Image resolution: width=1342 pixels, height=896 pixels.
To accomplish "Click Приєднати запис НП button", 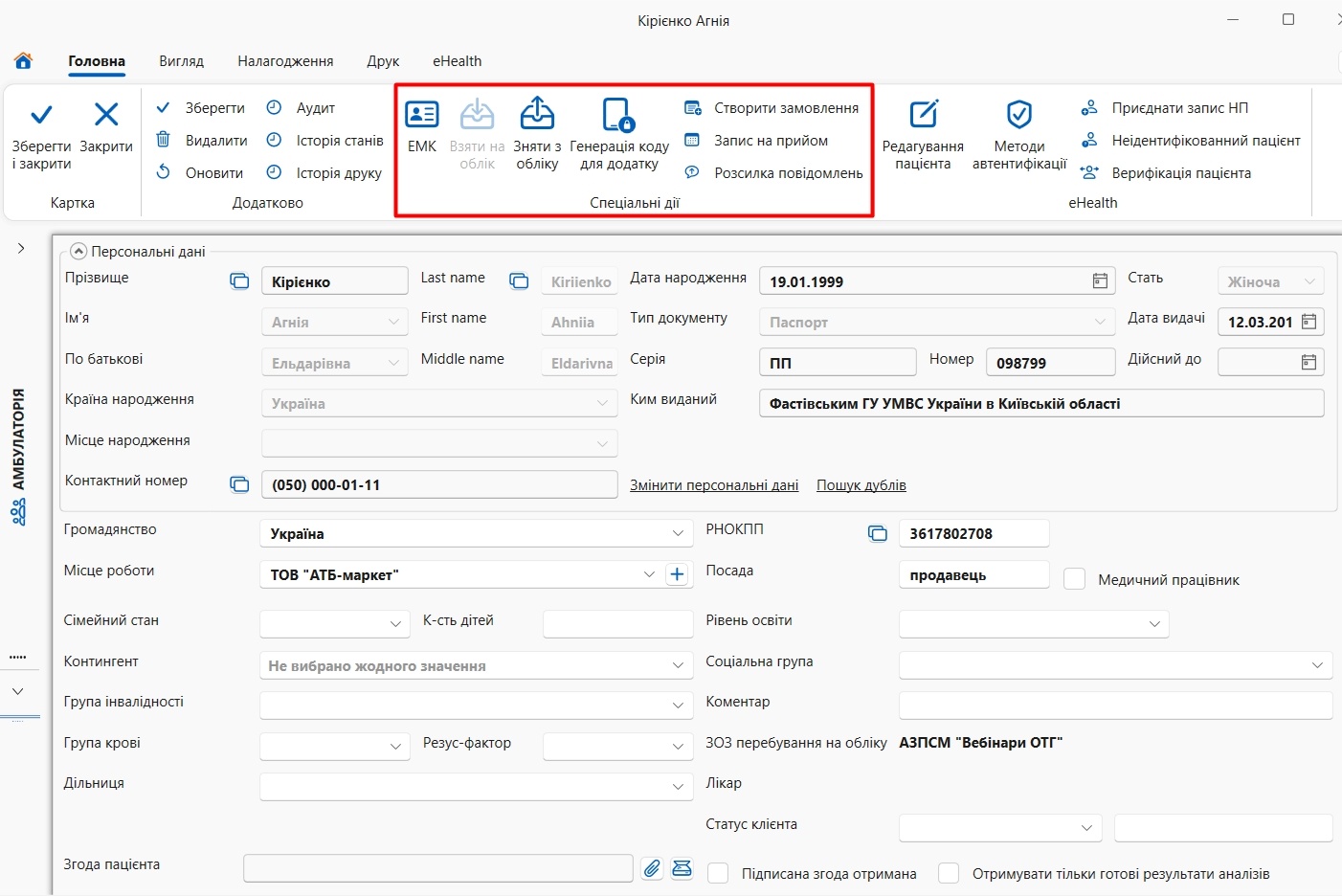I will 1165,108.
